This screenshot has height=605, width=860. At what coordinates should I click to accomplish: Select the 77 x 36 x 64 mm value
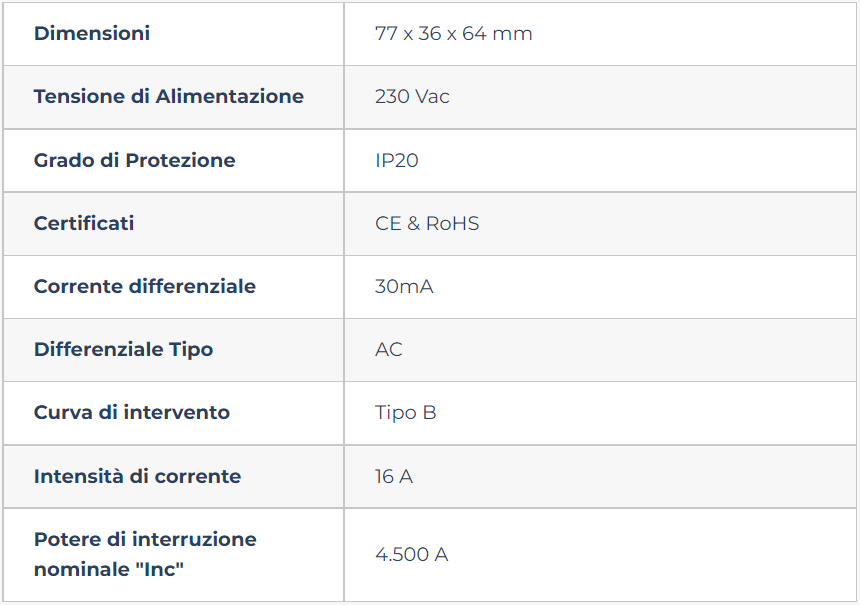pos(454,34)
